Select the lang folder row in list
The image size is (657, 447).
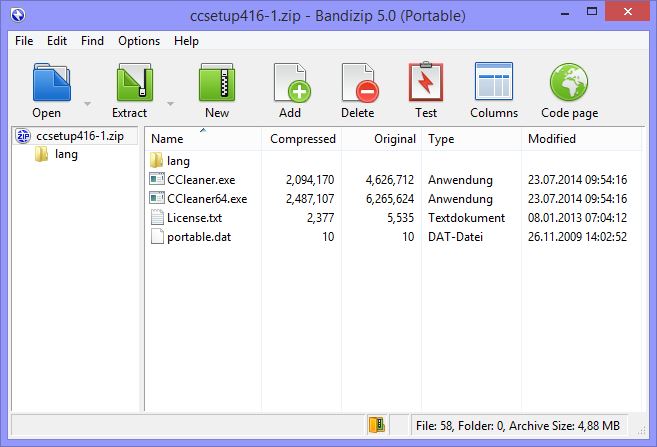[x=178, y=161]
